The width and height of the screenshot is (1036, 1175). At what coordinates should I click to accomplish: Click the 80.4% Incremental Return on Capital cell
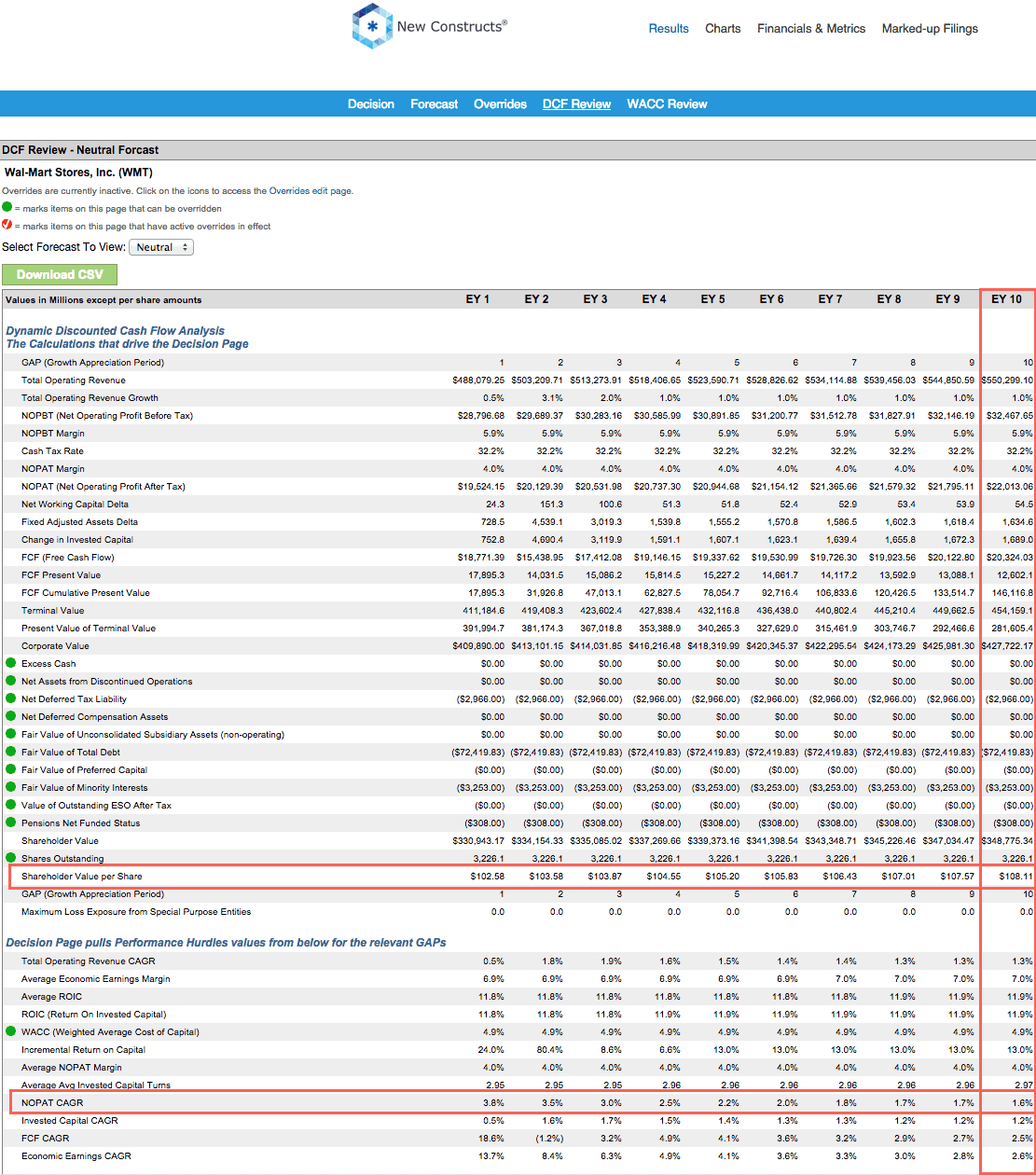point(550,1050)
